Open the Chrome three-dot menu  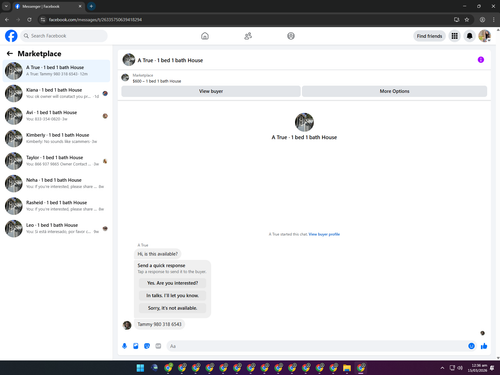point(493,20)
